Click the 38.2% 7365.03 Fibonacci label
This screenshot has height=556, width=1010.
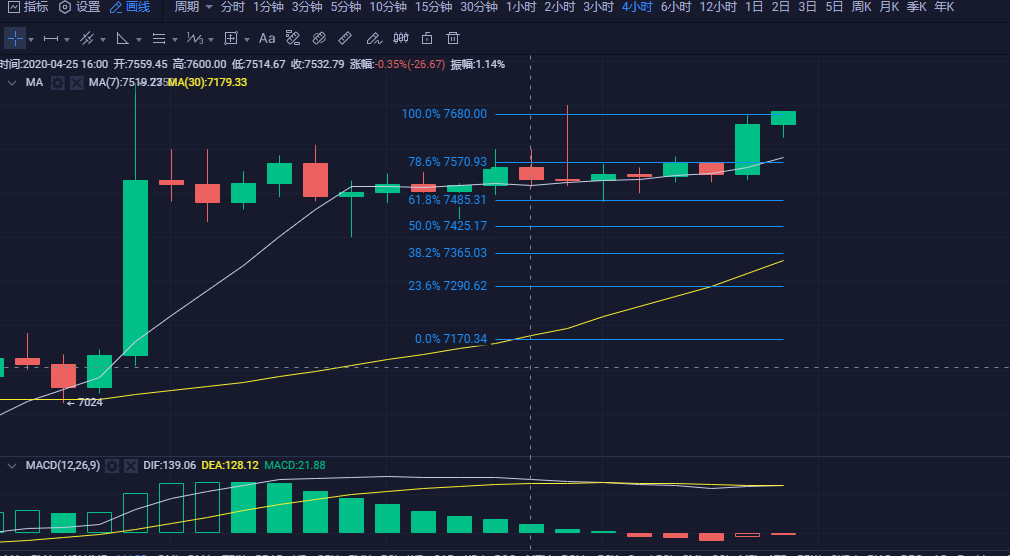click(448, 253)
